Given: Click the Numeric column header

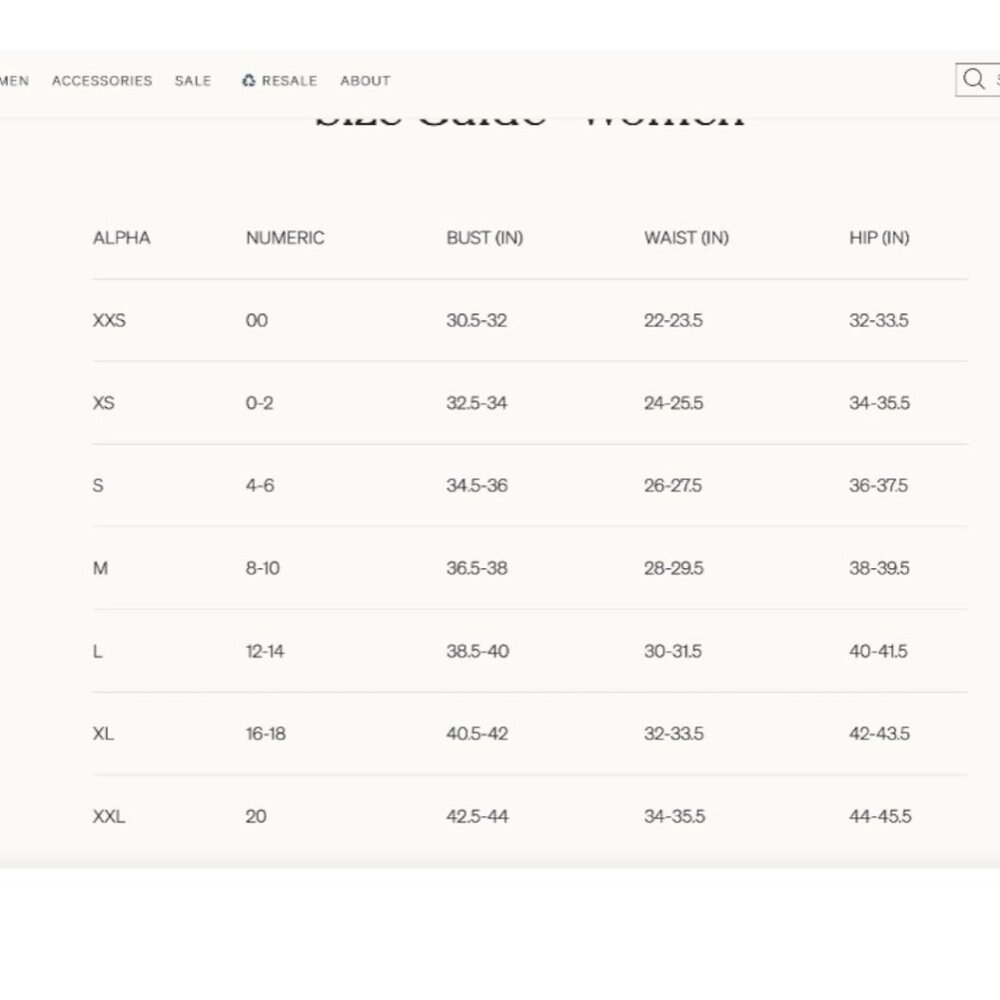Looking at the screenshot, I should 285,238.
